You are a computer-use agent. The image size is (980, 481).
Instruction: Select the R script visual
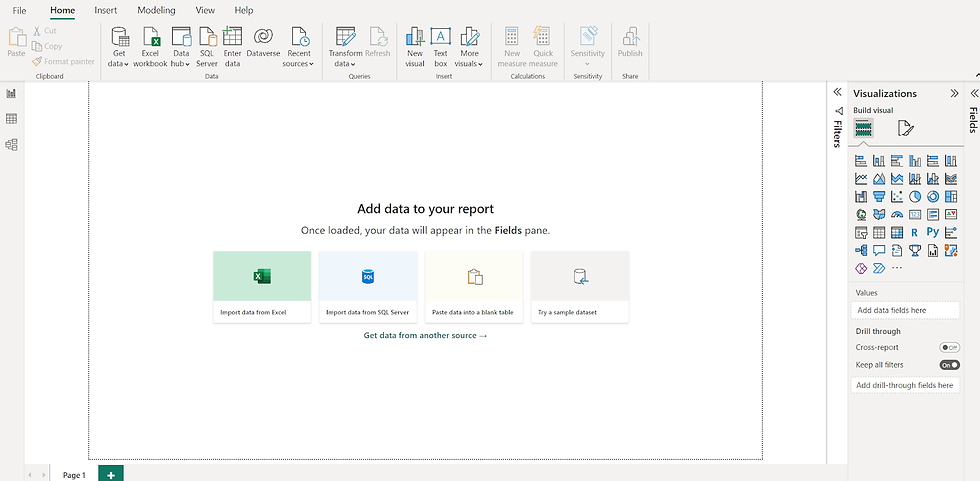(x=915, y=233)
